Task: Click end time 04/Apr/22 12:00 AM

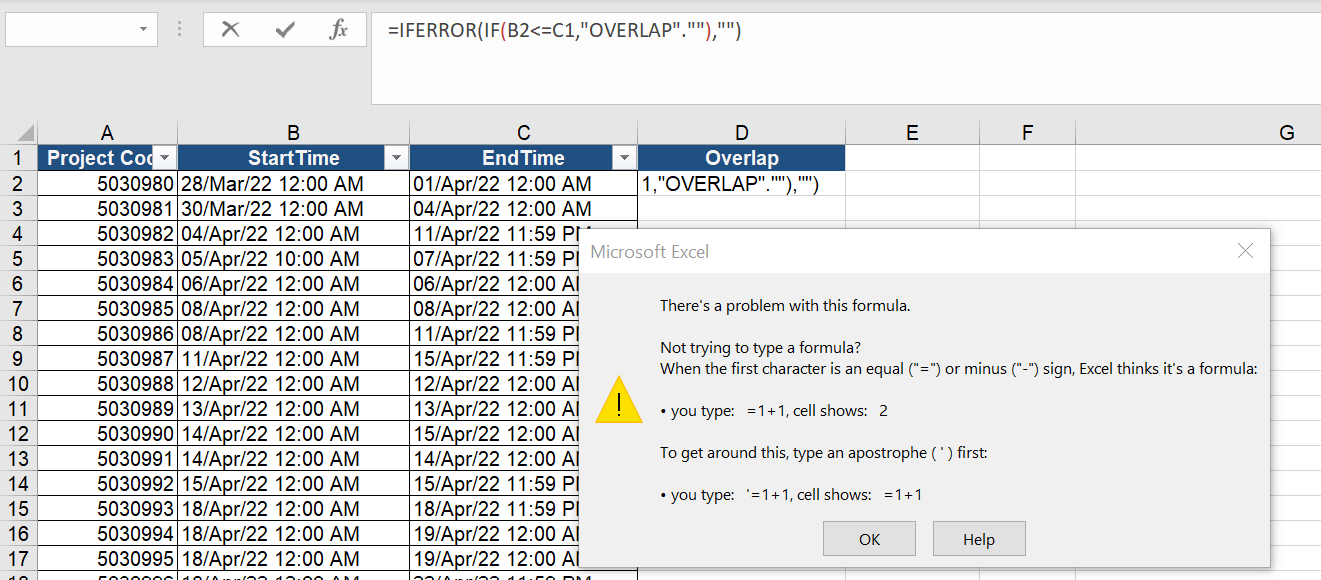Action: pyautogui.click(x=523, y=209)
